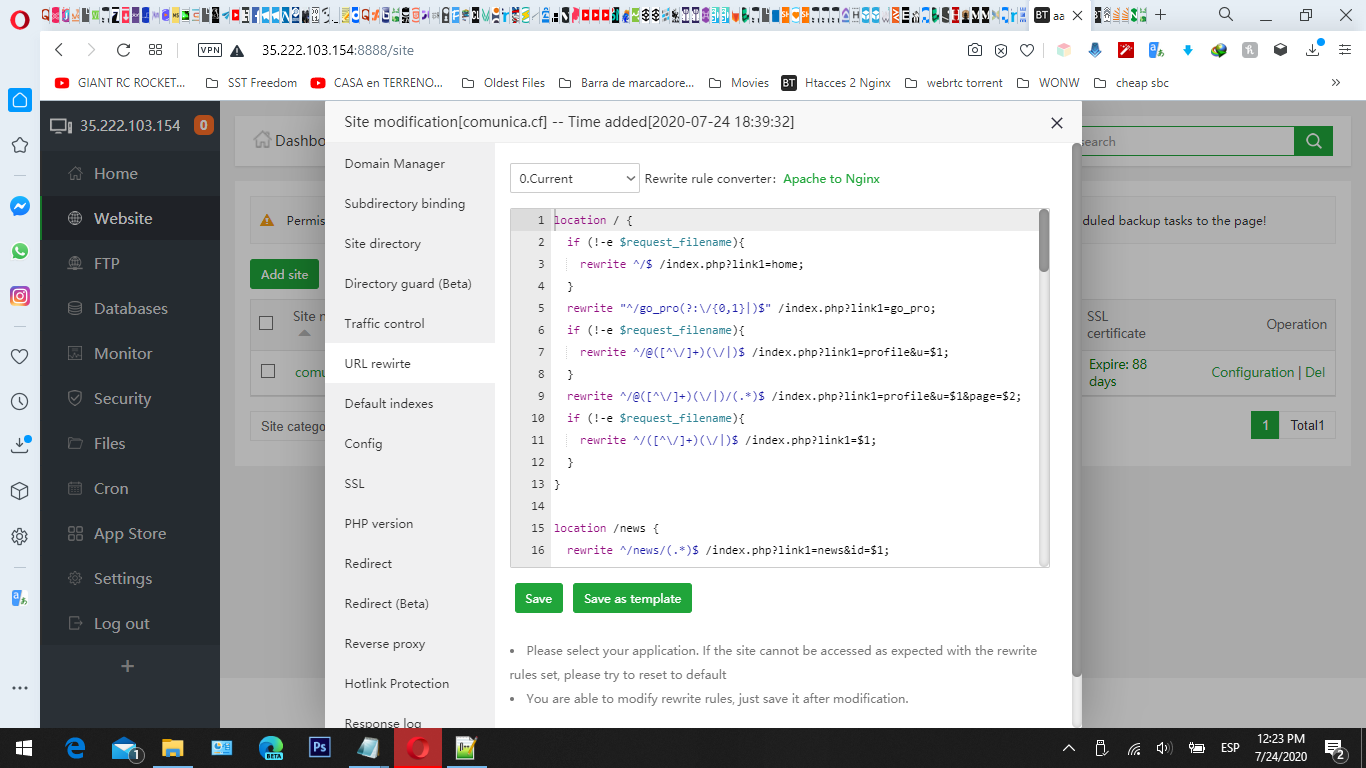Click the browser reload page icon
The height and width of the screenshot is (768, 1366).
(x=123, y=50)
